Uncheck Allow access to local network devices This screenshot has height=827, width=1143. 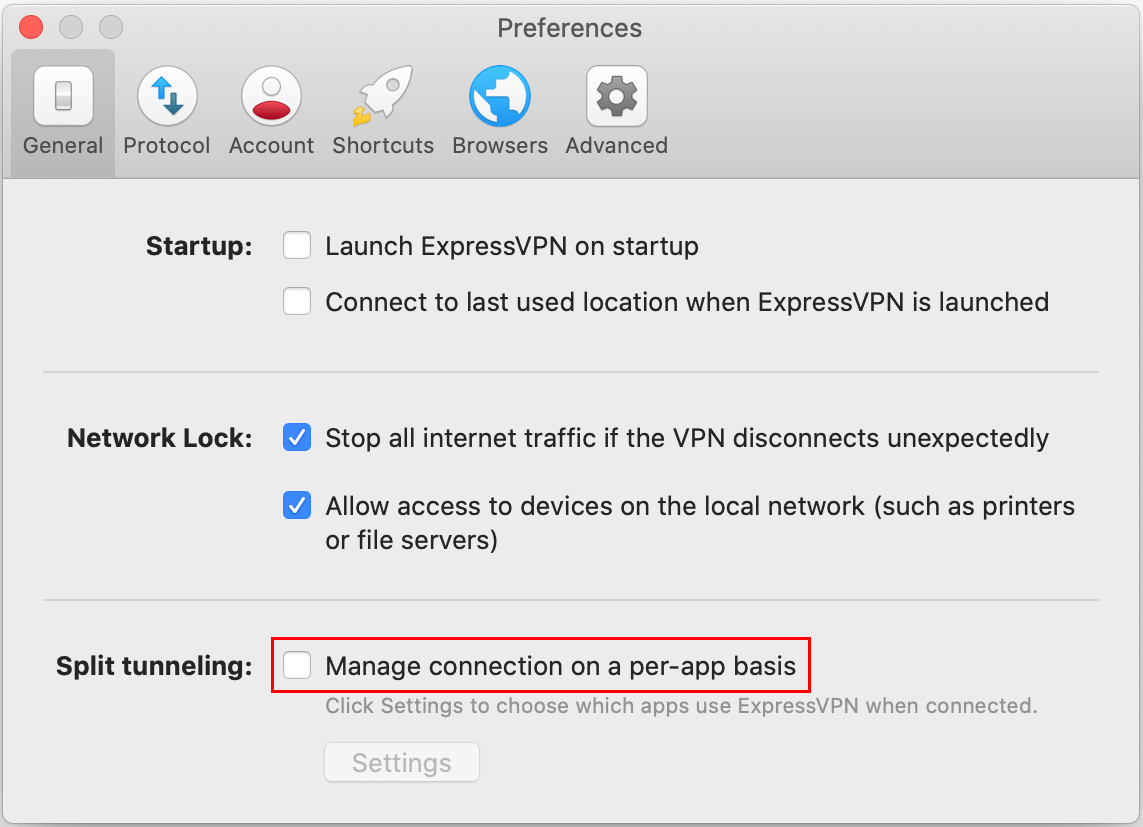[x=297, y=505]
